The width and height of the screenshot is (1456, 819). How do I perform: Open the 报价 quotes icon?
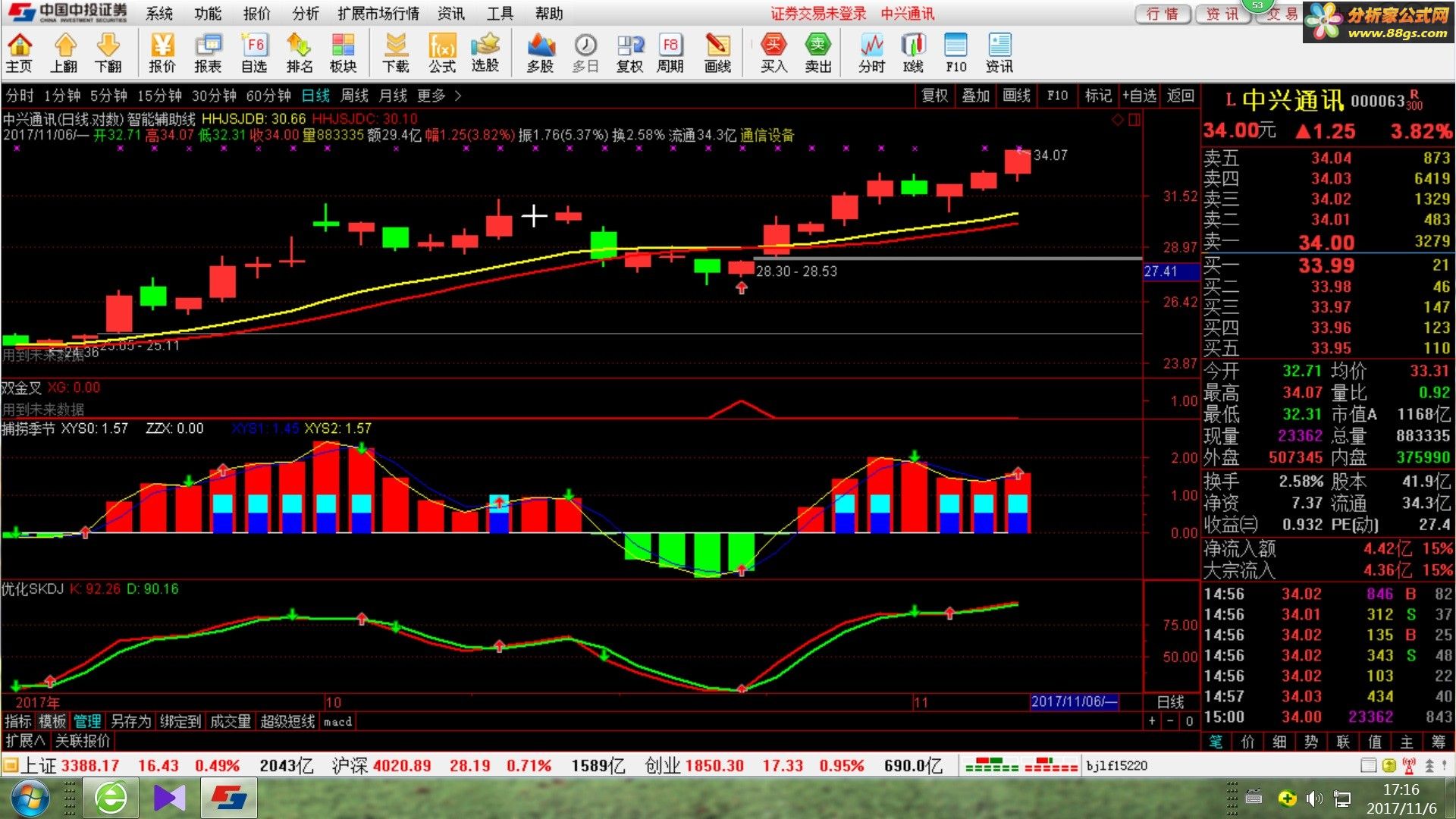coord(162,54)
